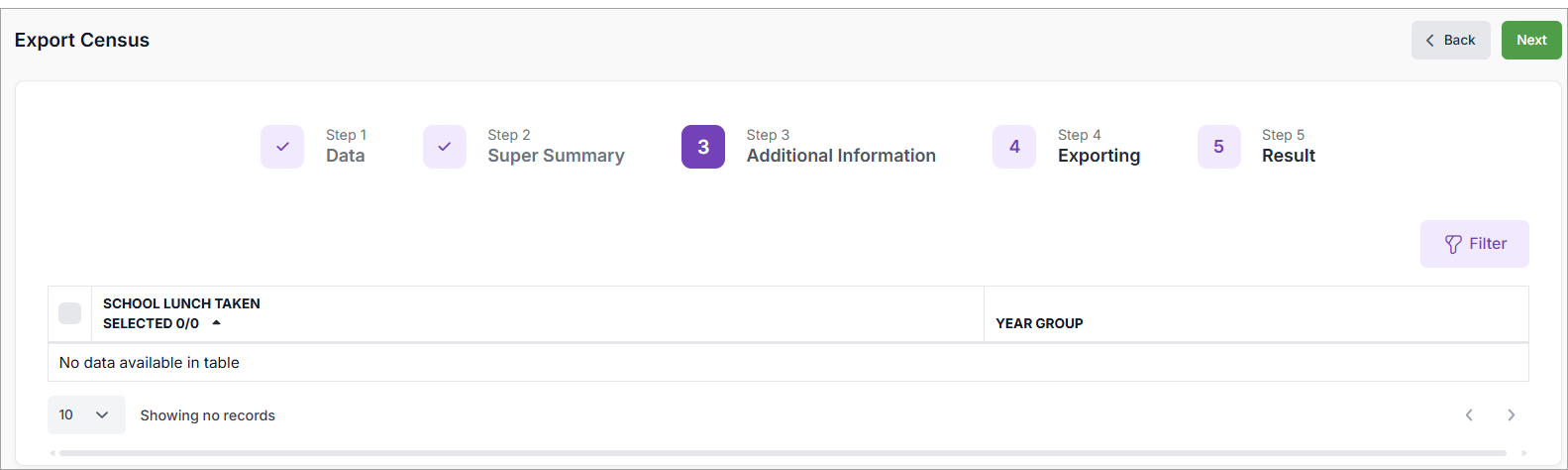
Task: Click the Step 3 number icon
Action: pyautogui.click(x=703, y=147)
